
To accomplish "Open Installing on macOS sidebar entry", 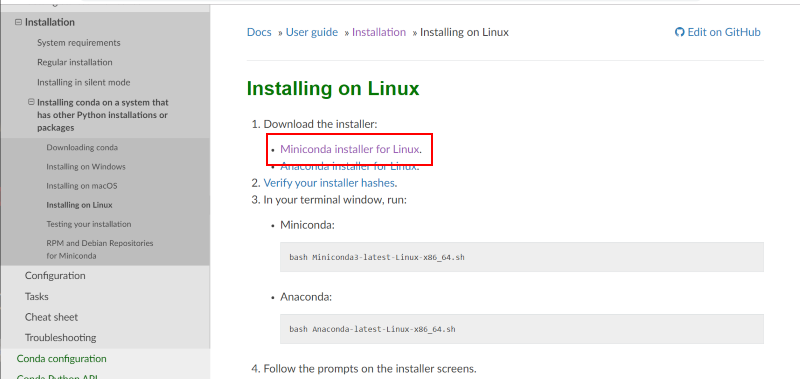I will [x=82, y=186].
